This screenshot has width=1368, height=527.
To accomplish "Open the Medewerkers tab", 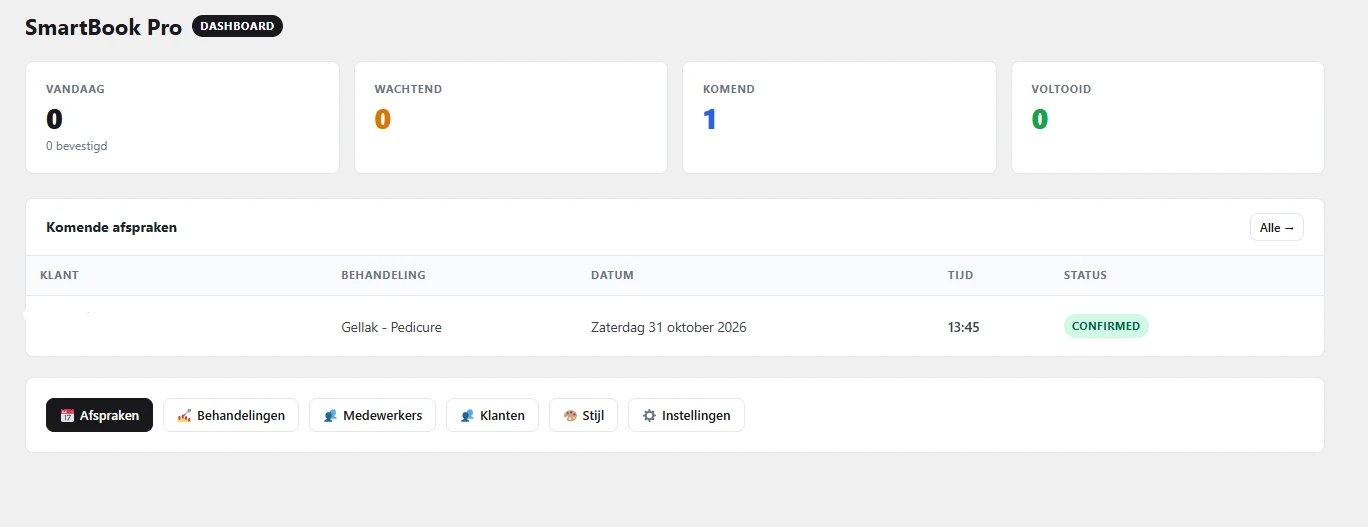I will point(372,415).
